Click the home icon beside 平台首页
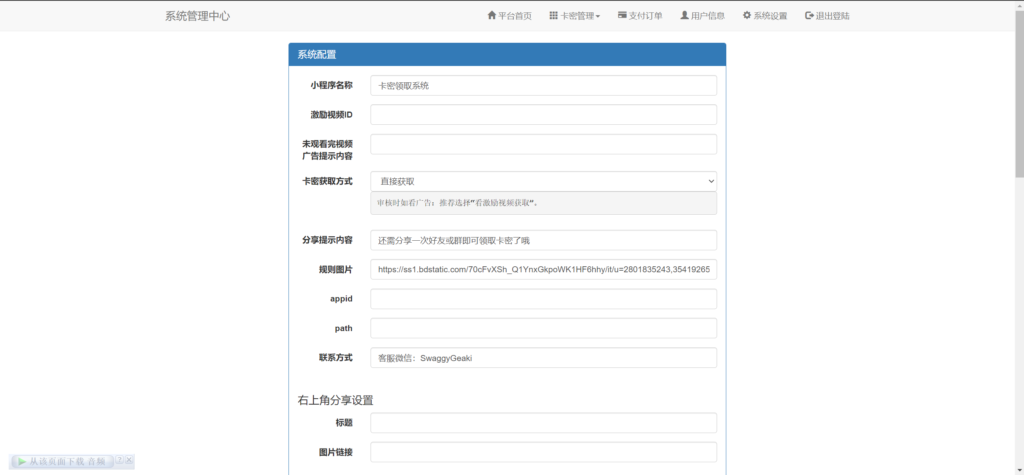 click(x=491, y=16)
